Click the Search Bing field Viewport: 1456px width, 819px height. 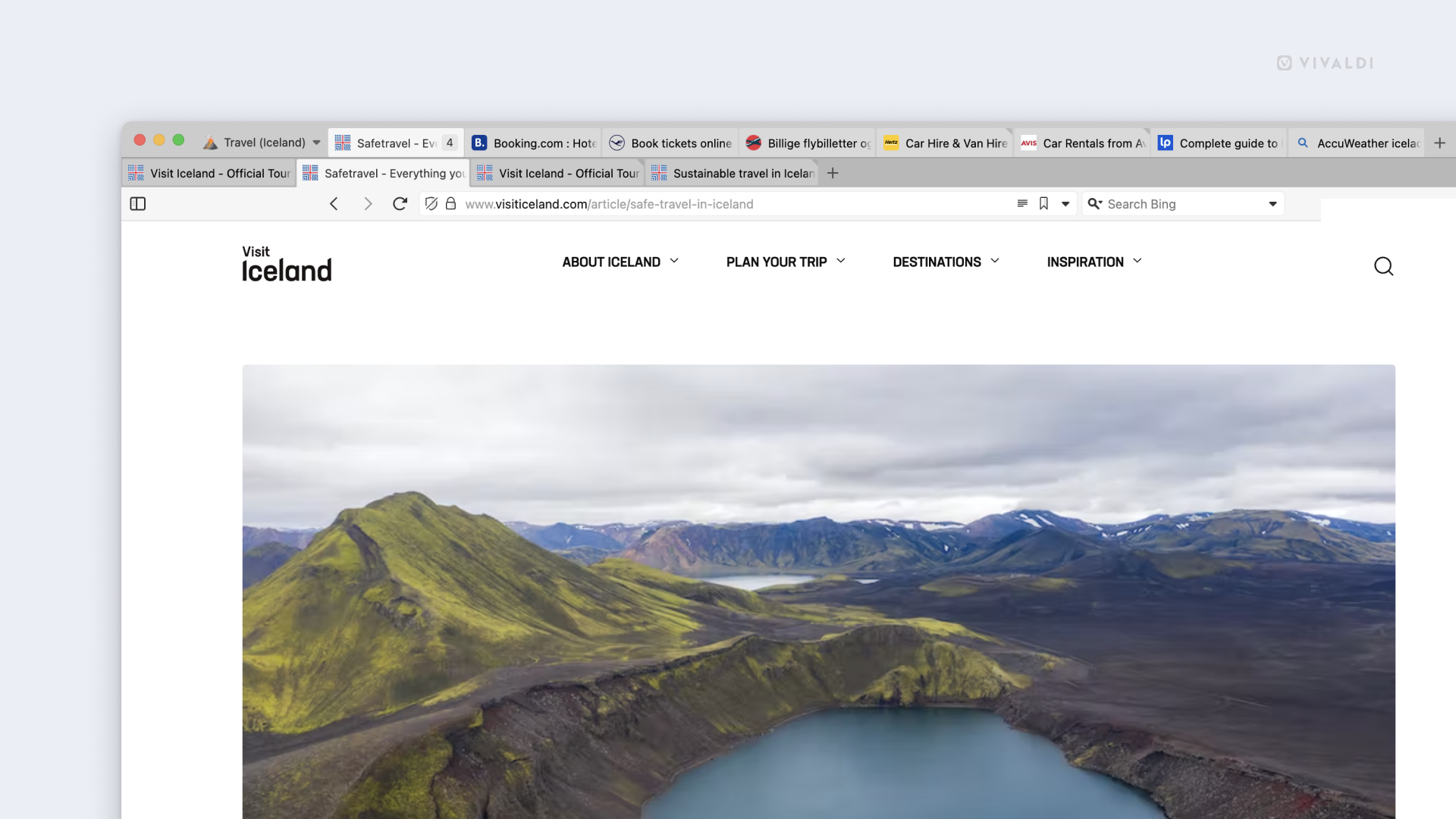1183,204
